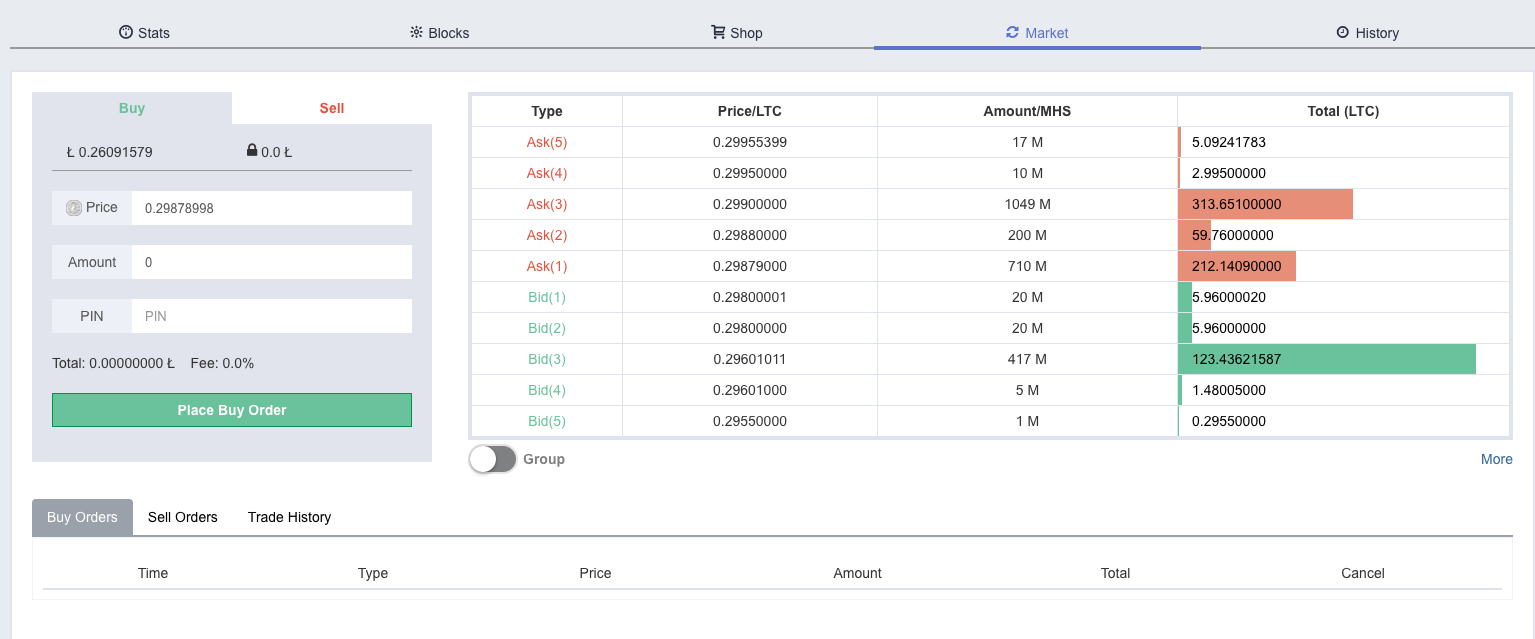Viewport: 1535px width, 639px height.
Task: Click into the PIN field
Action: (x=271, y=316)
